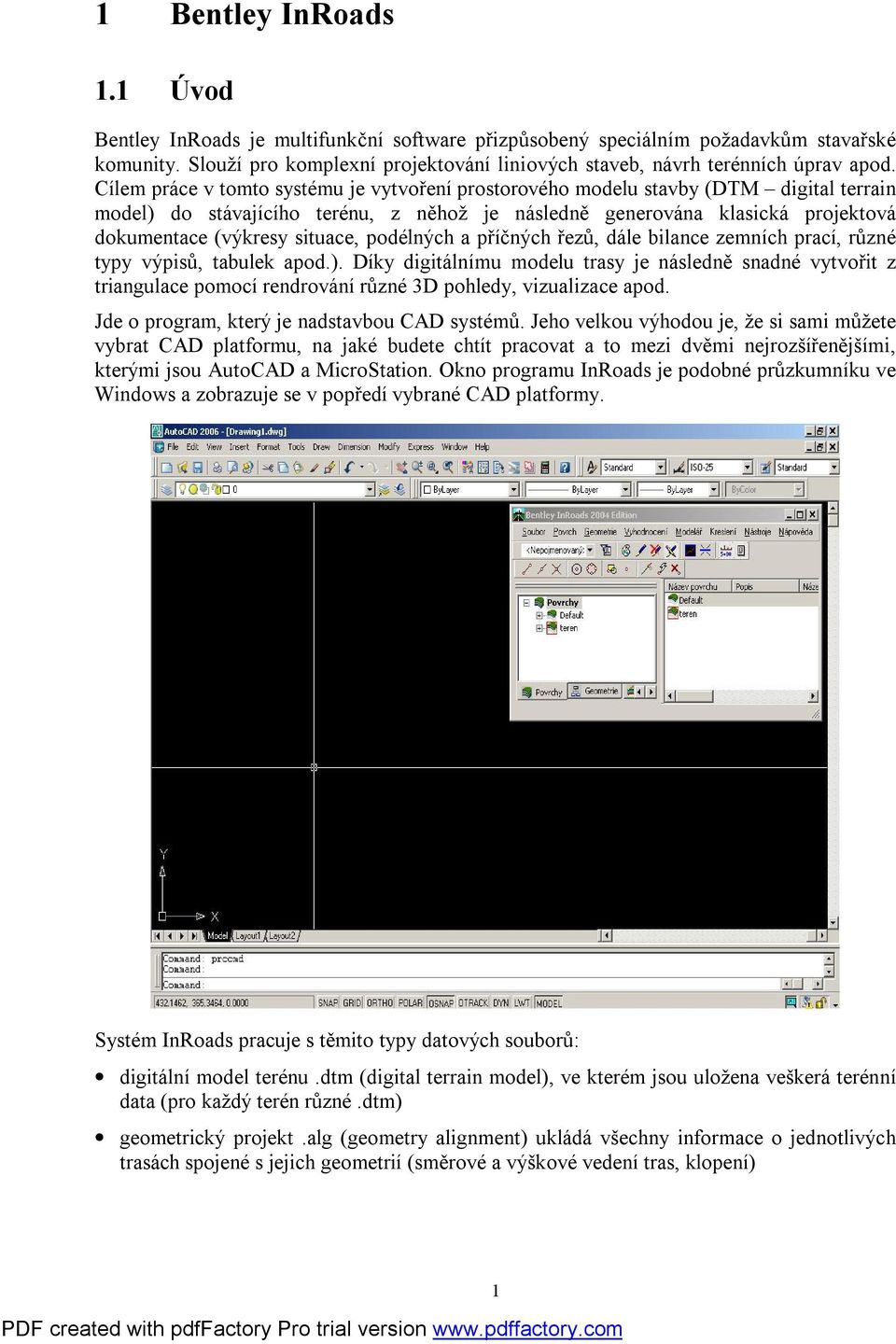The width and height of the screenshot is (896, 1344).
Task: Toggle POLAR tracking in the status bar
Action: point(411,1003)
